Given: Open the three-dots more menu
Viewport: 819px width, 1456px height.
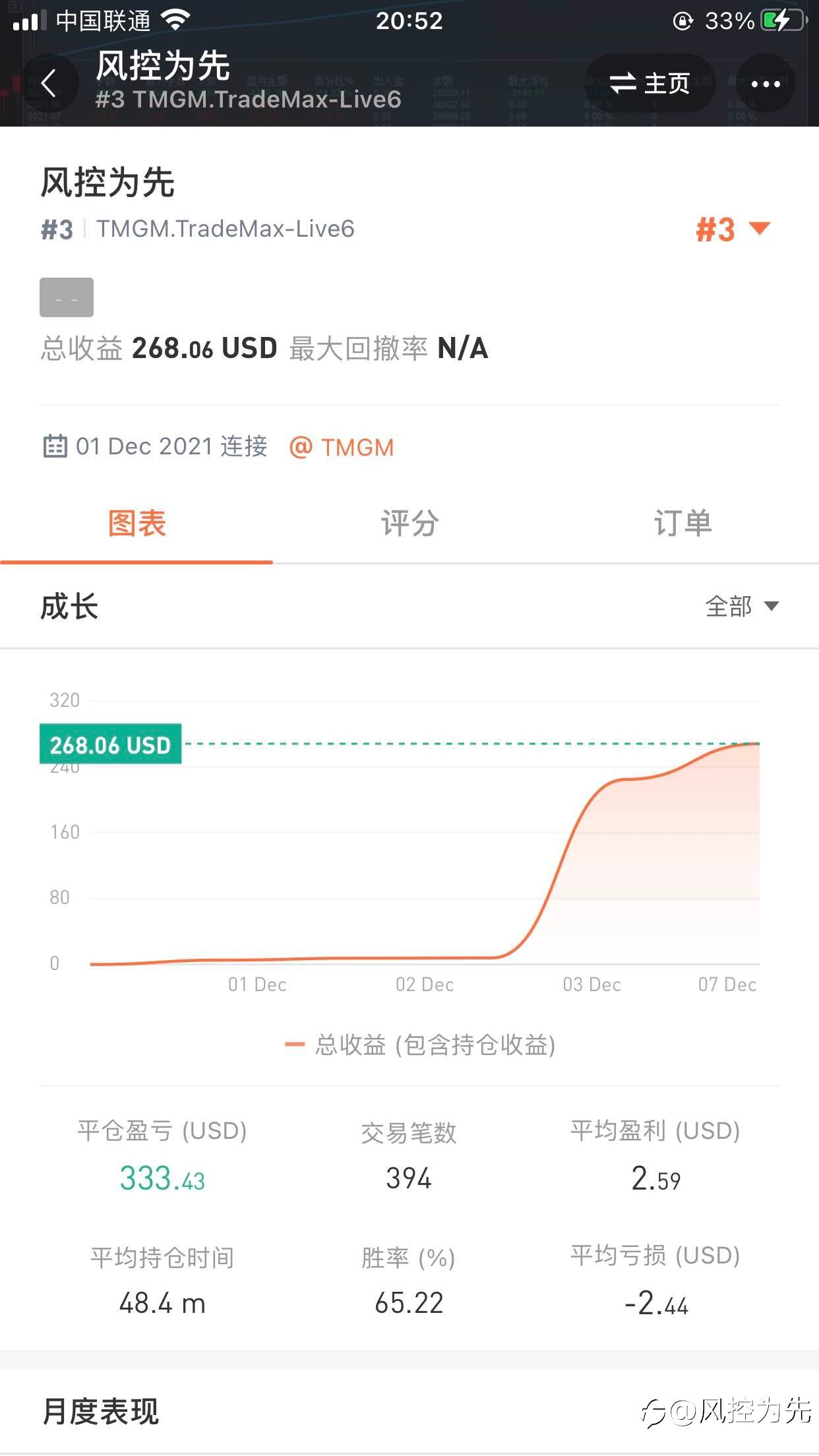Looking at the screenshot, I should [765, 84].
